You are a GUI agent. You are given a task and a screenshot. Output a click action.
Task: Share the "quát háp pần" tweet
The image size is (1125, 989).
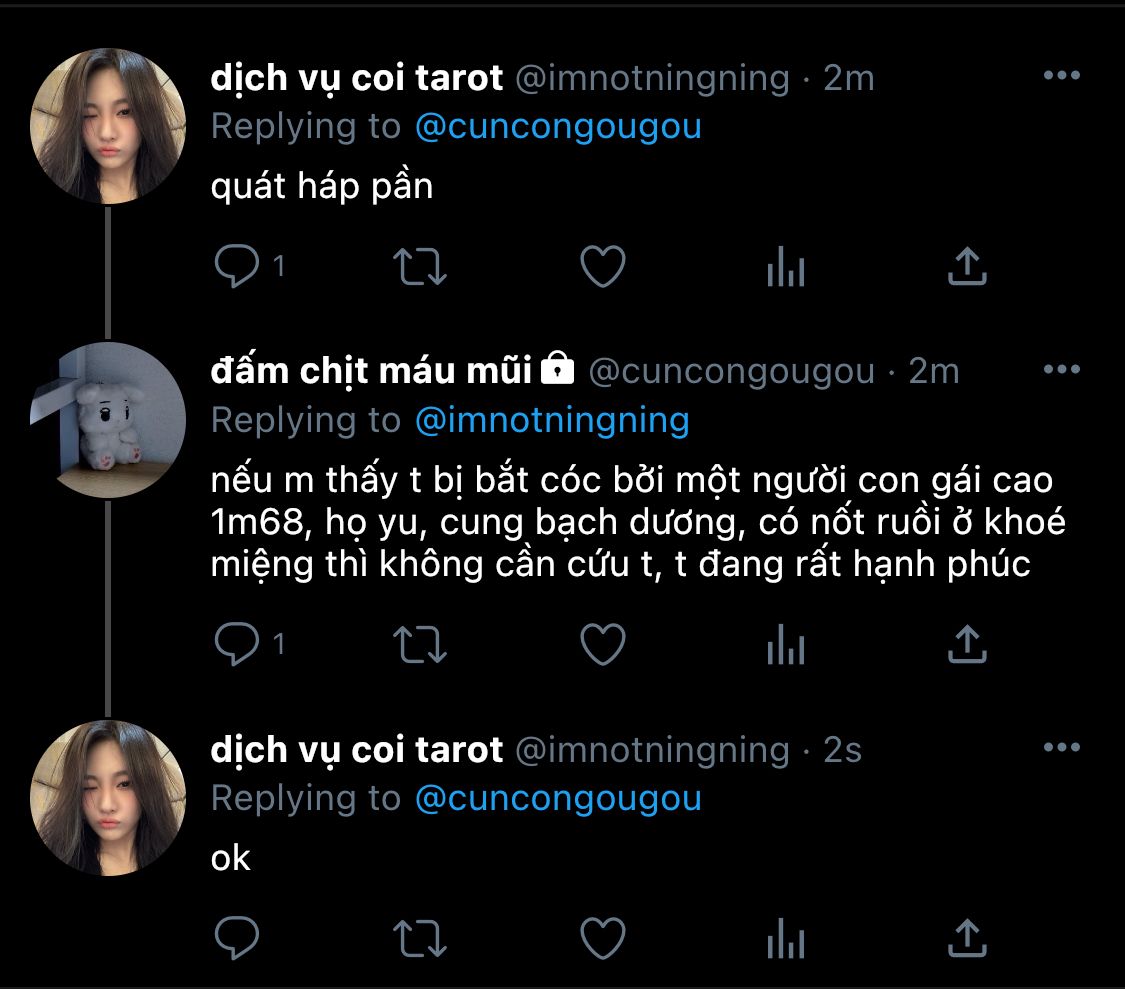tap(967, 267)
